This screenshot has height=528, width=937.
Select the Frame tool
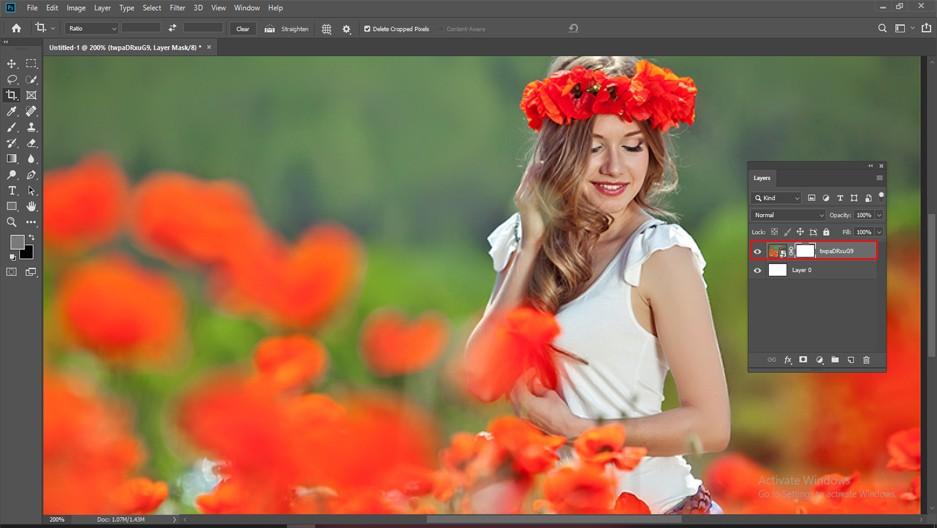tap(31, 95)
